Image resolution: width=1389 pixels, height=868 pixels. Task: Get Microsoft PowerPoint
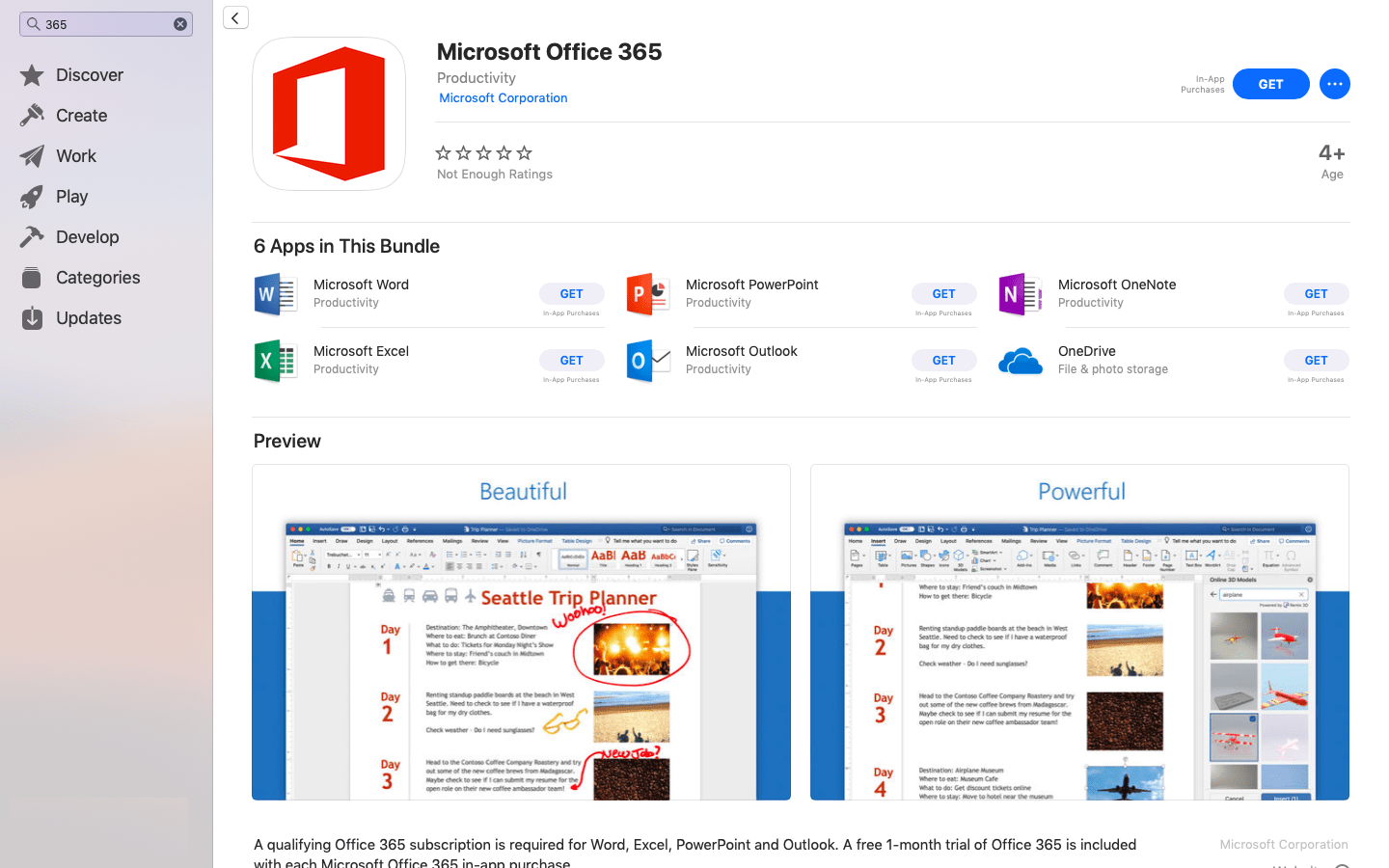[944, 294]
